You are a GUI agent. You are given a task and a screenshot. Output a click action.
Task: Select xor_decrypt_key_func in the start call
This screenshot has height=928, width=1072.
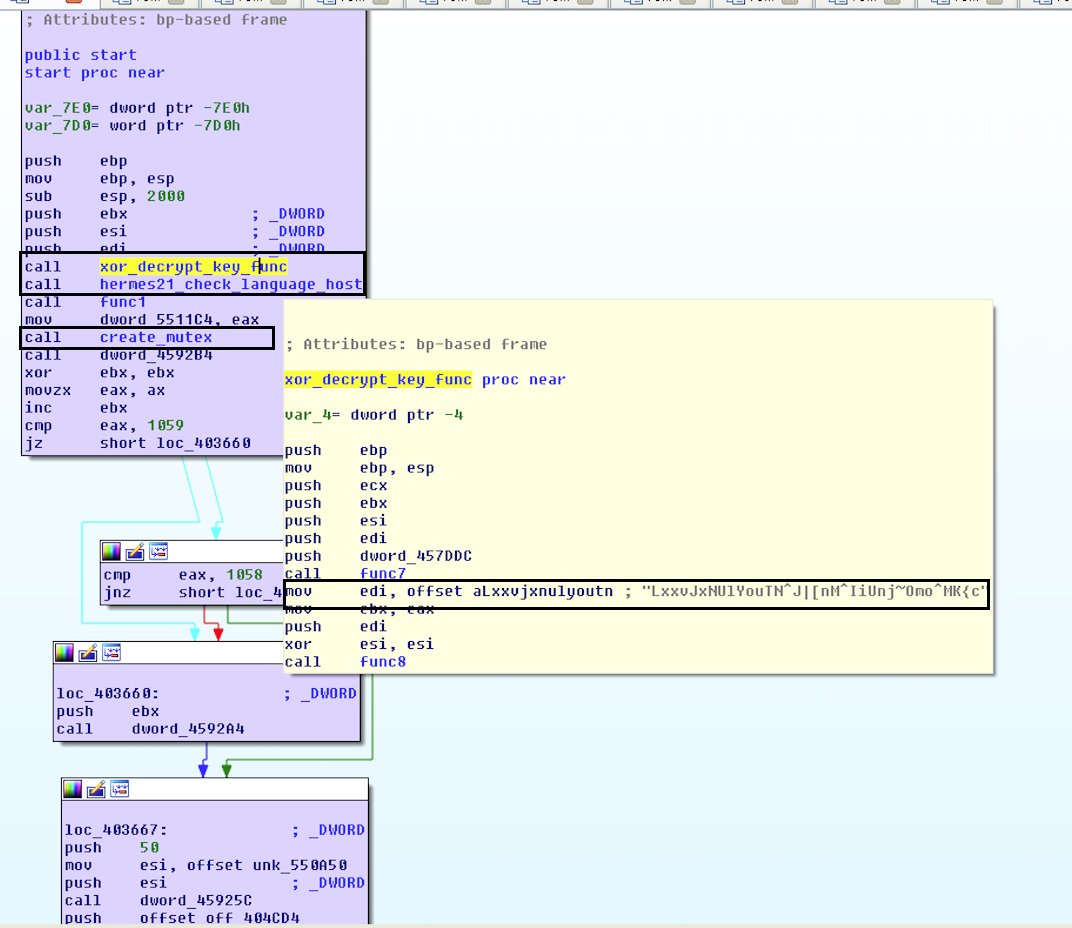click(193, 267)
